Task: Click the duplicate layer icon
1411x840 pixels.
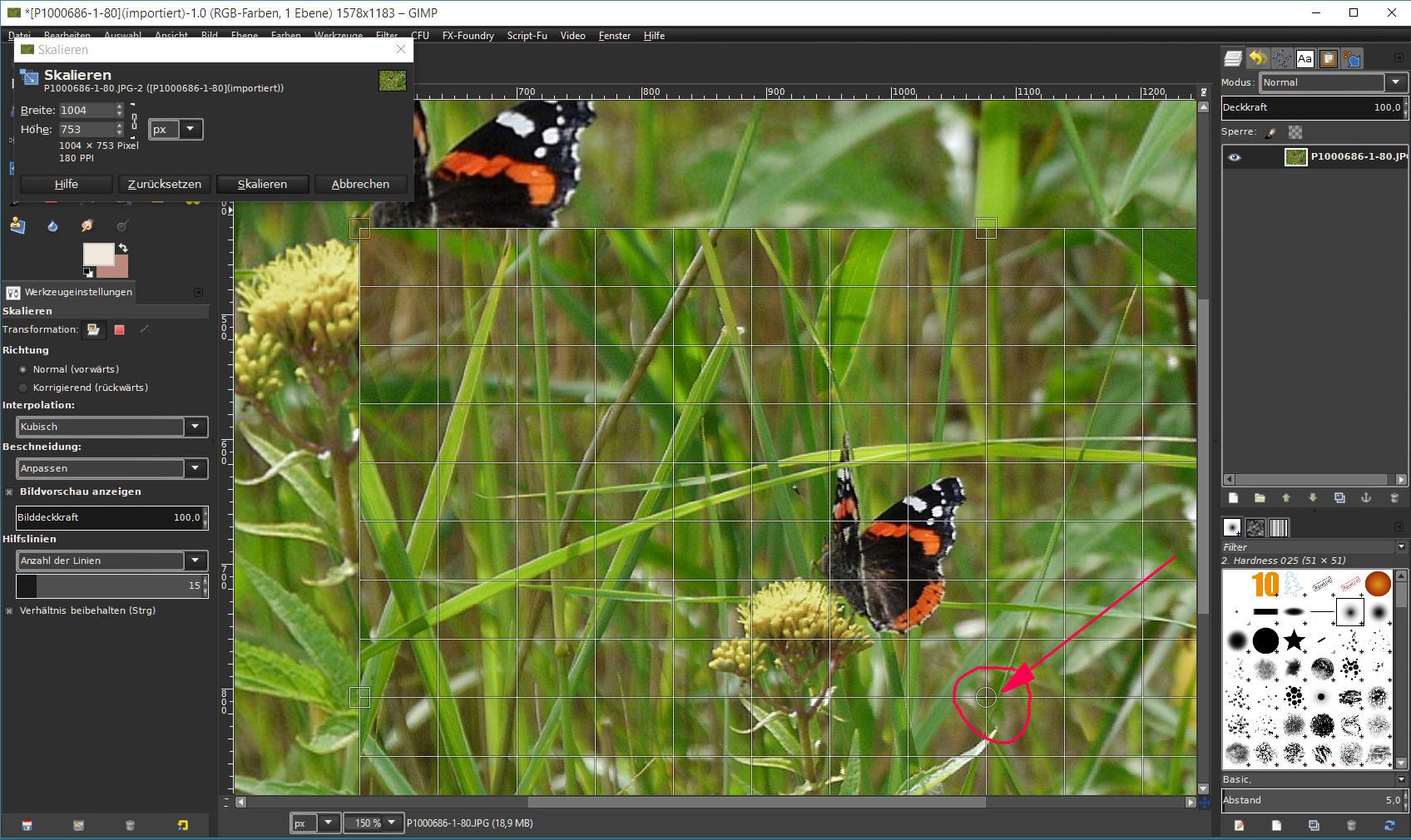Action: point(1339,498)
